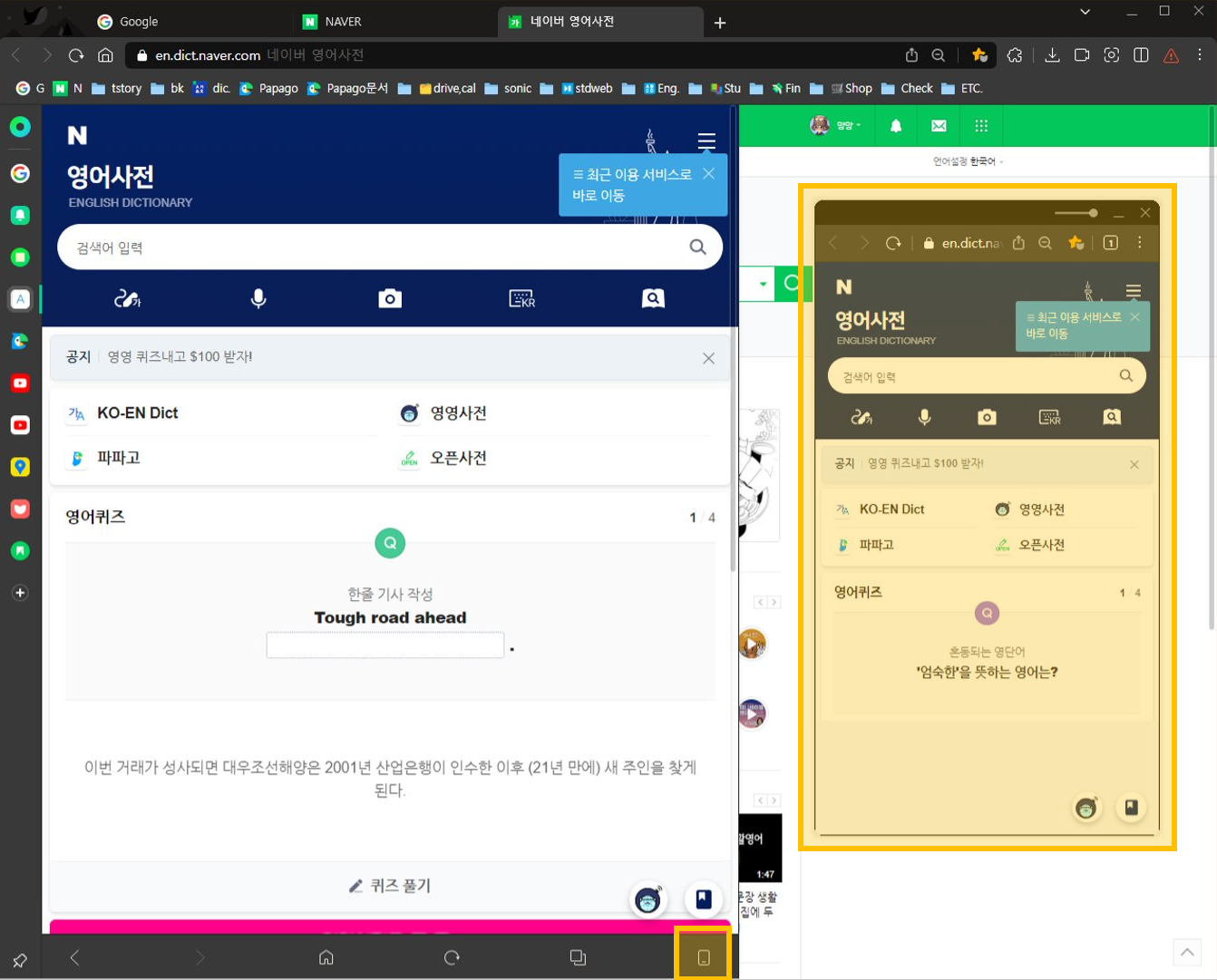Open the Check bookmarks folder

[x=907, y=88]
